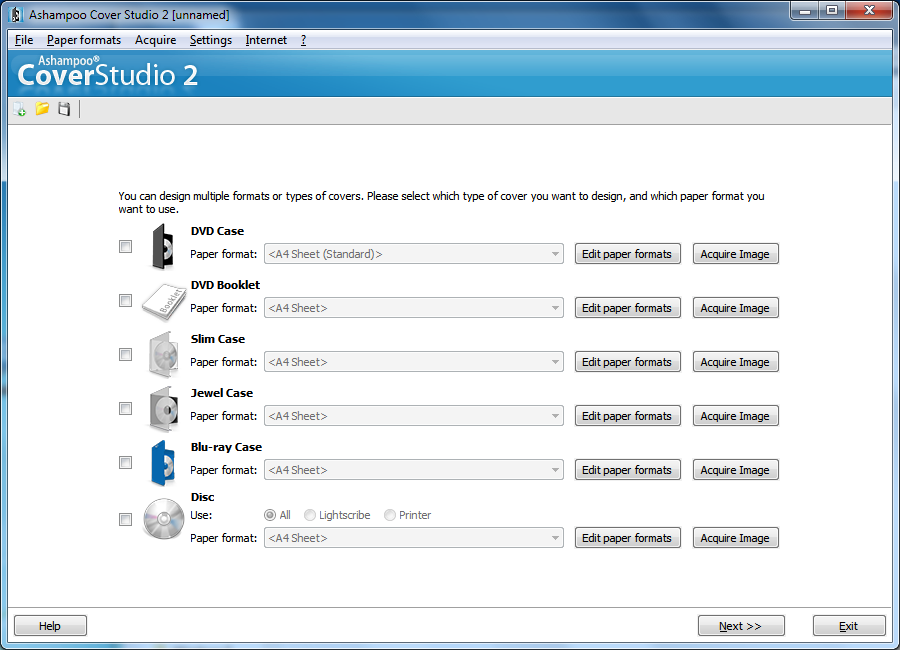This screenshot has width=900, height=650.
Task: Click Acquire Image for DVD Case
Action: click(735, 254)
